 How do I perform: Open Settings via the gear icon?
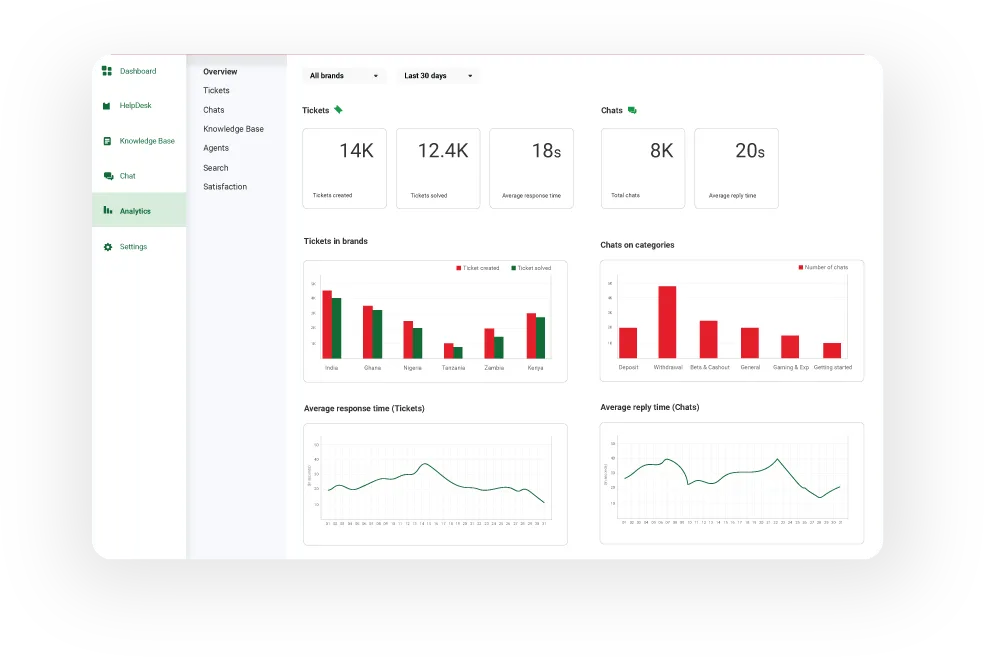tap(108, 247)
